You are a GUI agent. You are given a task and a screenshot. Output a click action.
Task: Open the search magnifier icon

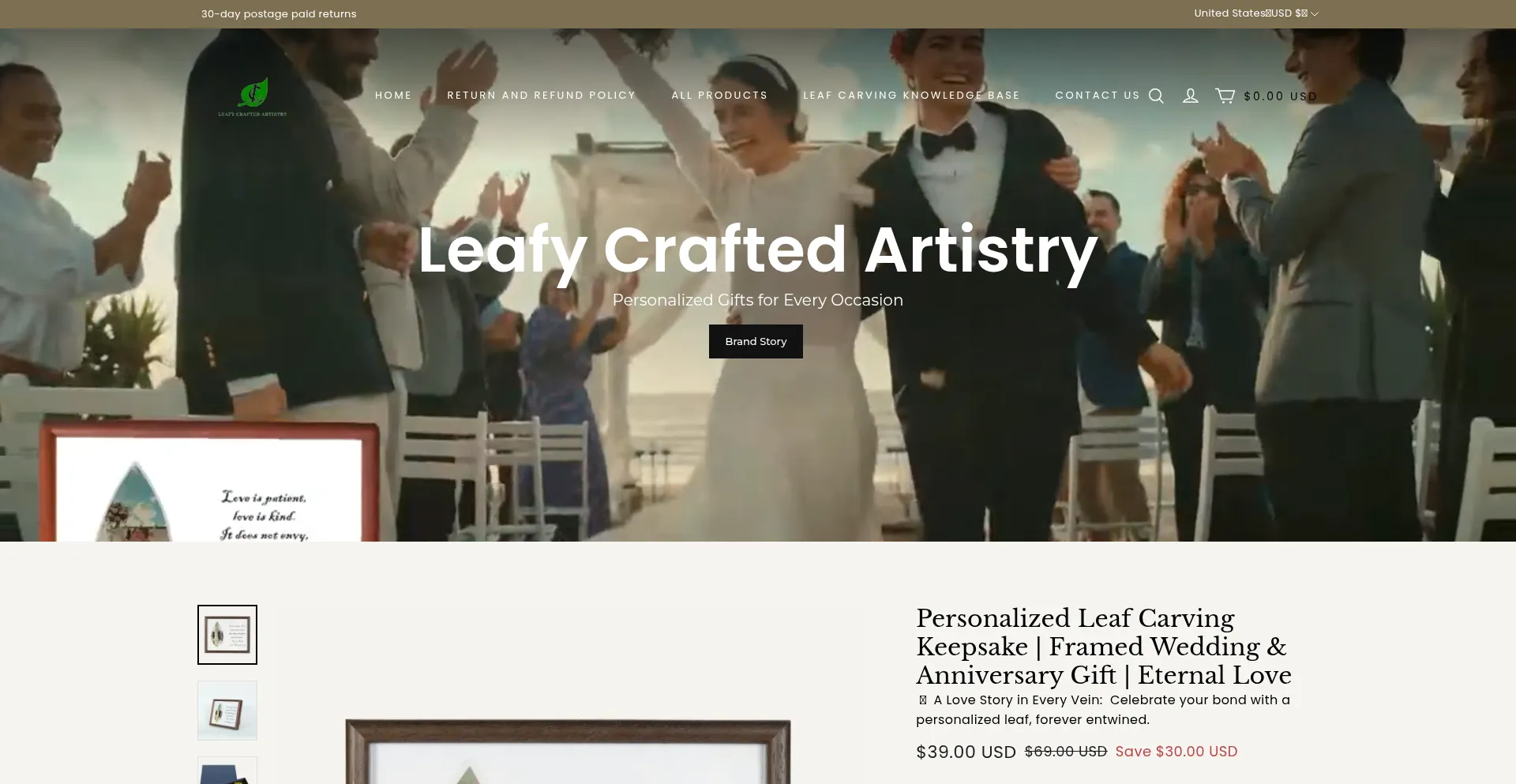(1156, 96)
